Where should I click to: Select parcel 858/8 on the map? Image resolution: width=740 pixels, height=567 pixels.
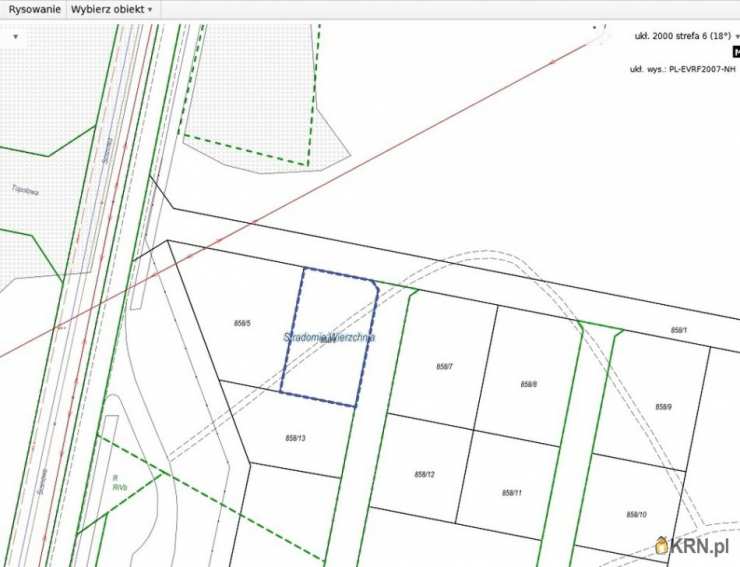coord(529,384)
